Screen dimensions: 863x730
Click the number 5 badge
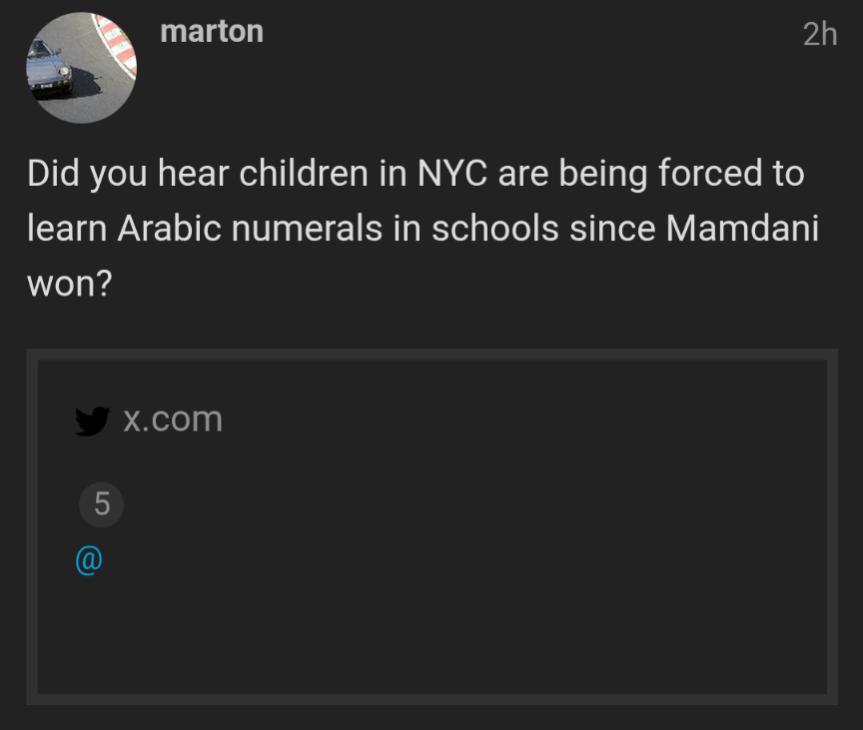[101, 506]
